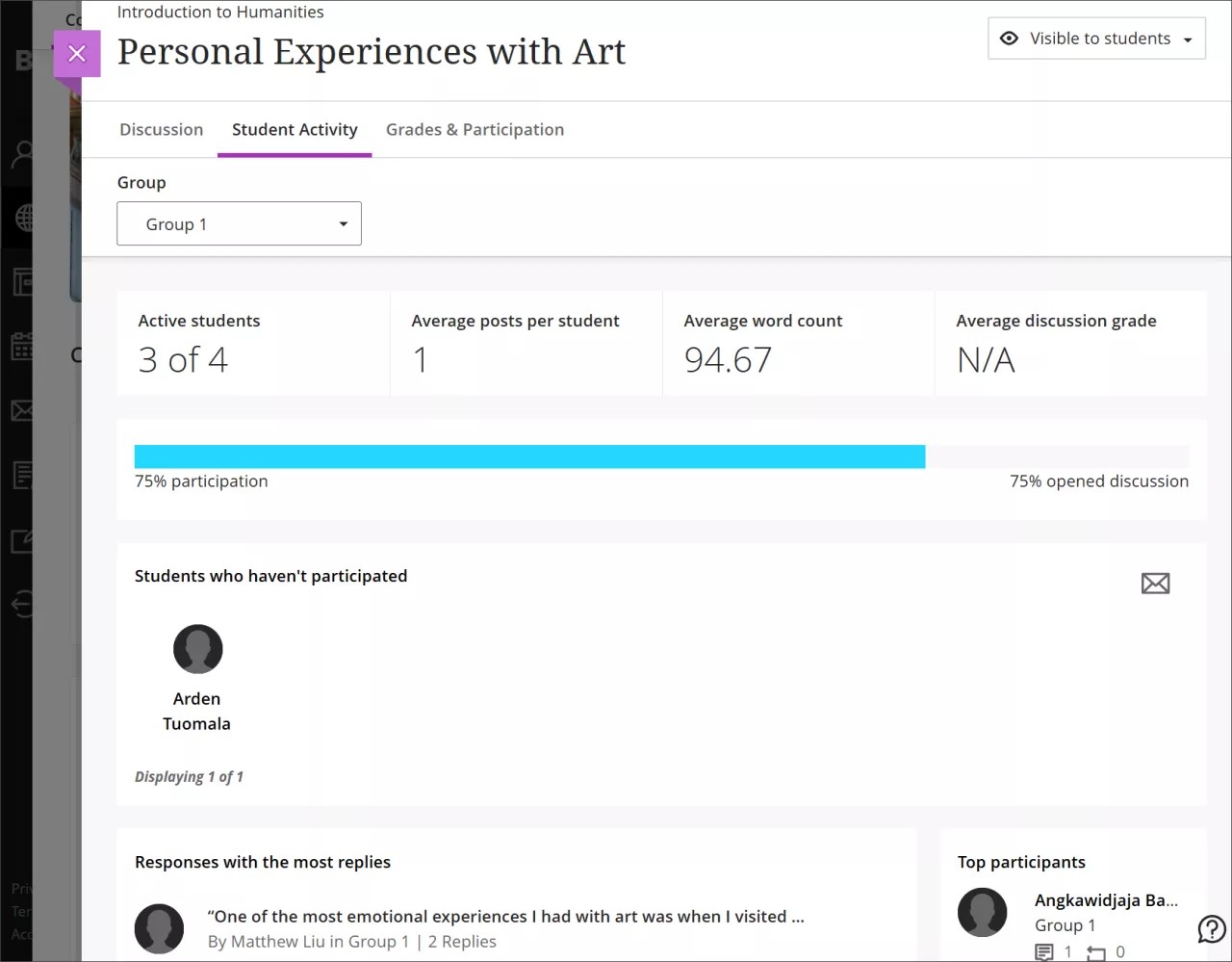Click Arden Tuomala's profile avatar
1232x962 pixels.
point(197,648)
